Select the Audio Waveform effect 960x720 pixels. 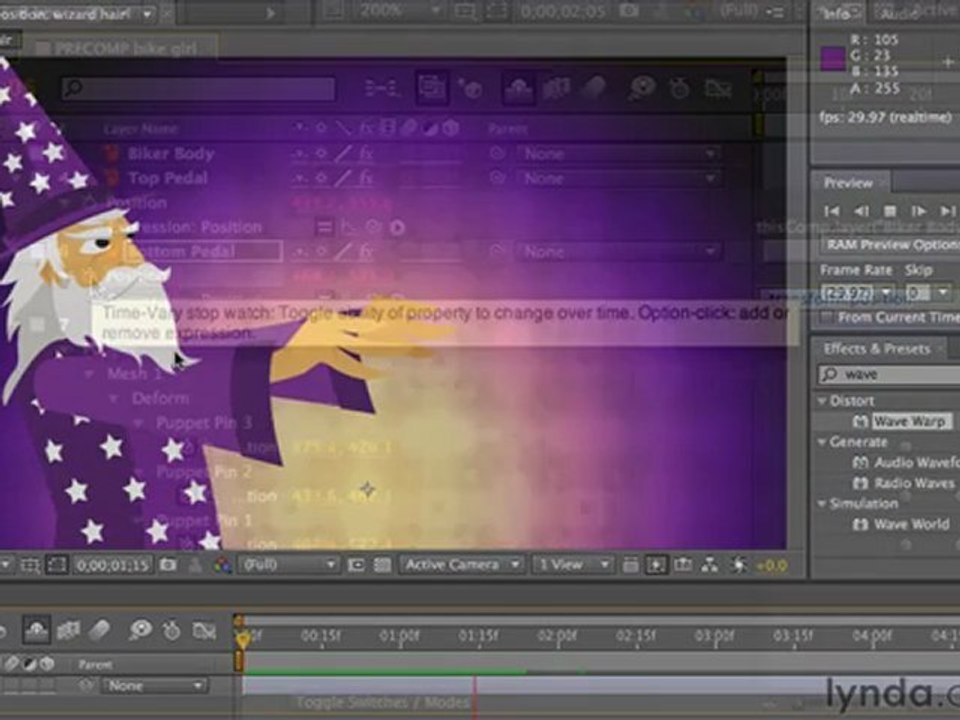pos(917,463)
